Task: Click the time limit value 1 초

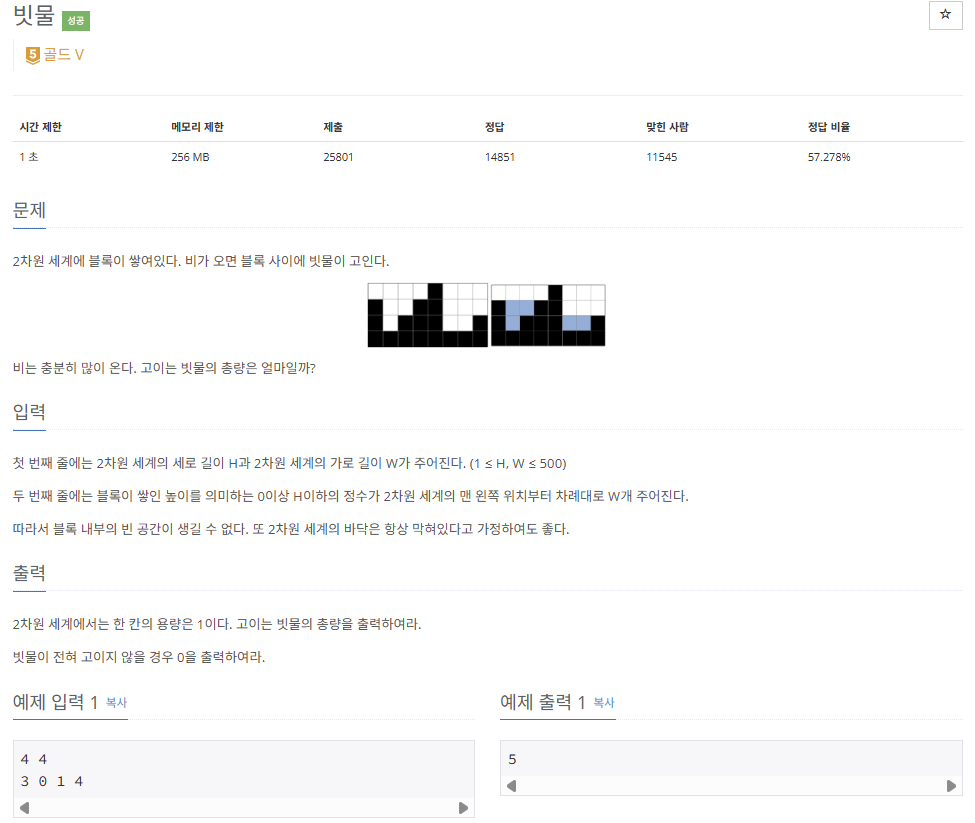Action: tap(29, 157)
